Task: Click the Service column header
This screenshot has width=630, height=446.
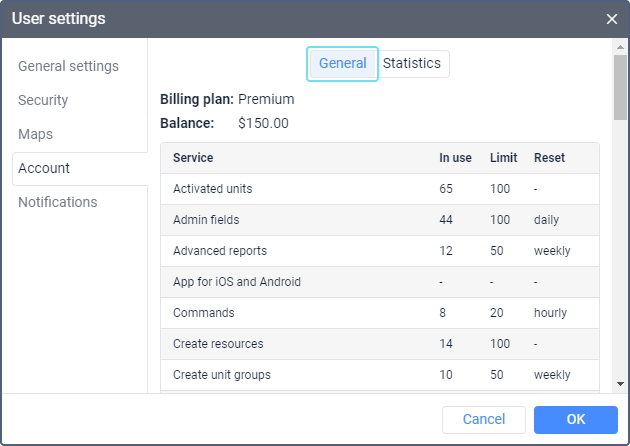Action: [x=193, y=158]
